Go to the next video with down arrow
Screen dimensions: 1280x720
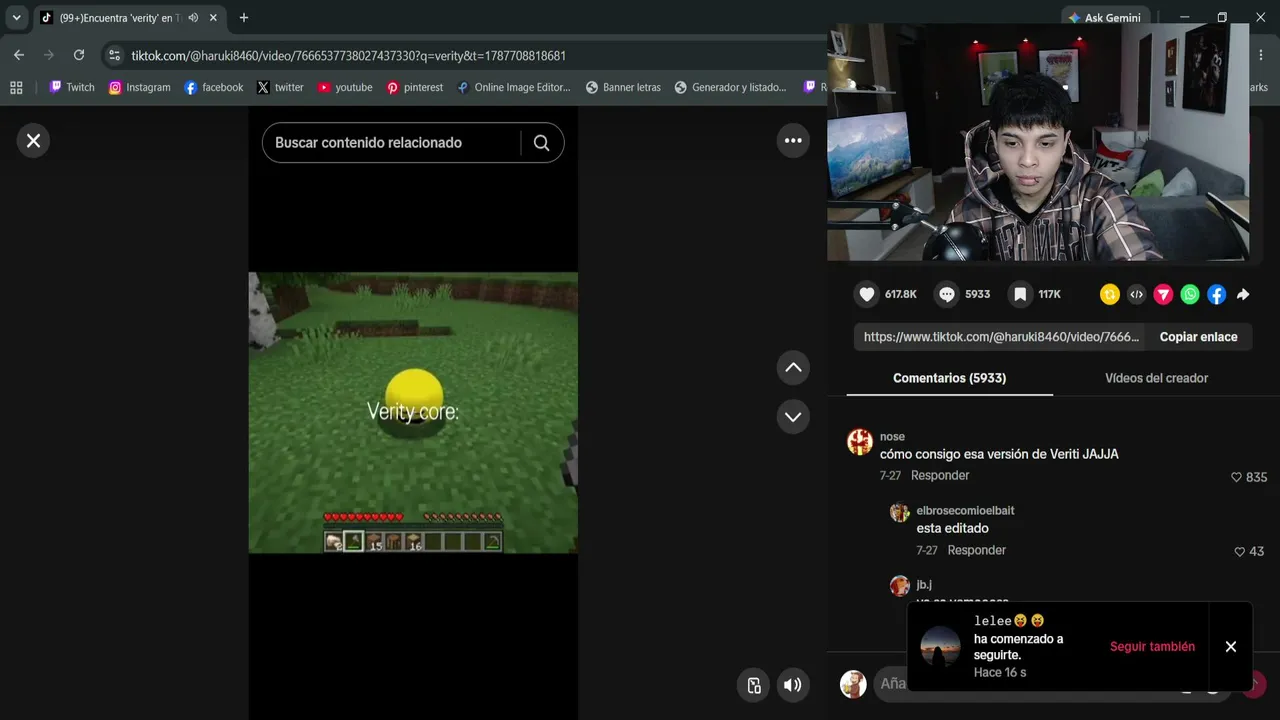(x=793, y=416)
